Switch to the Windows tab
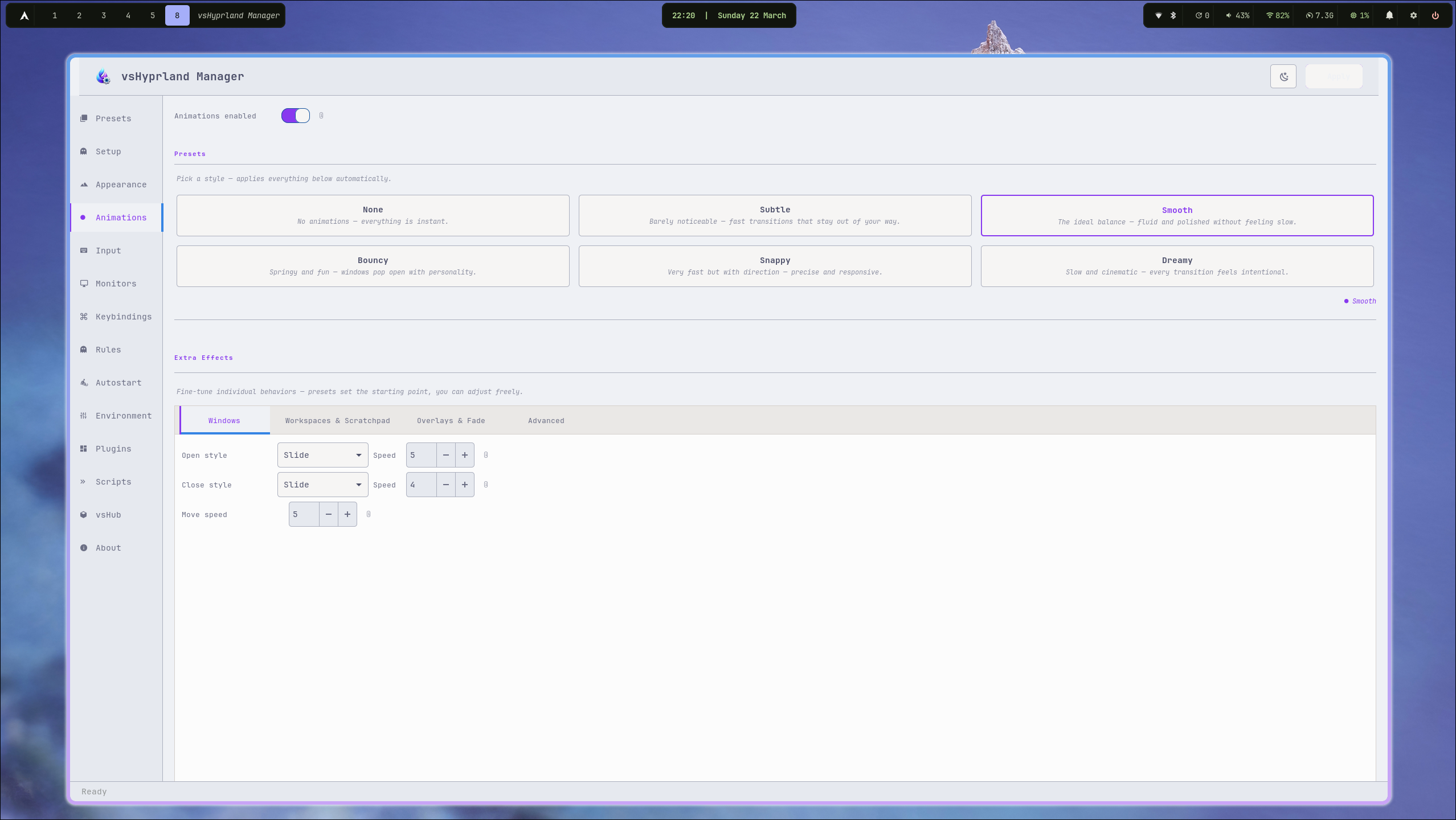Image resolution: width=1456 pixels, height=820 pixels. pyautogui.click(x=224, y=421)
